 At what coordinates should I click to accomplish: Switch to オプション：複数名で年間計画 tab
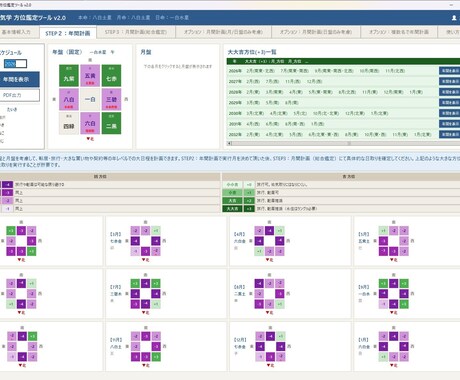[x=399, y=32]
